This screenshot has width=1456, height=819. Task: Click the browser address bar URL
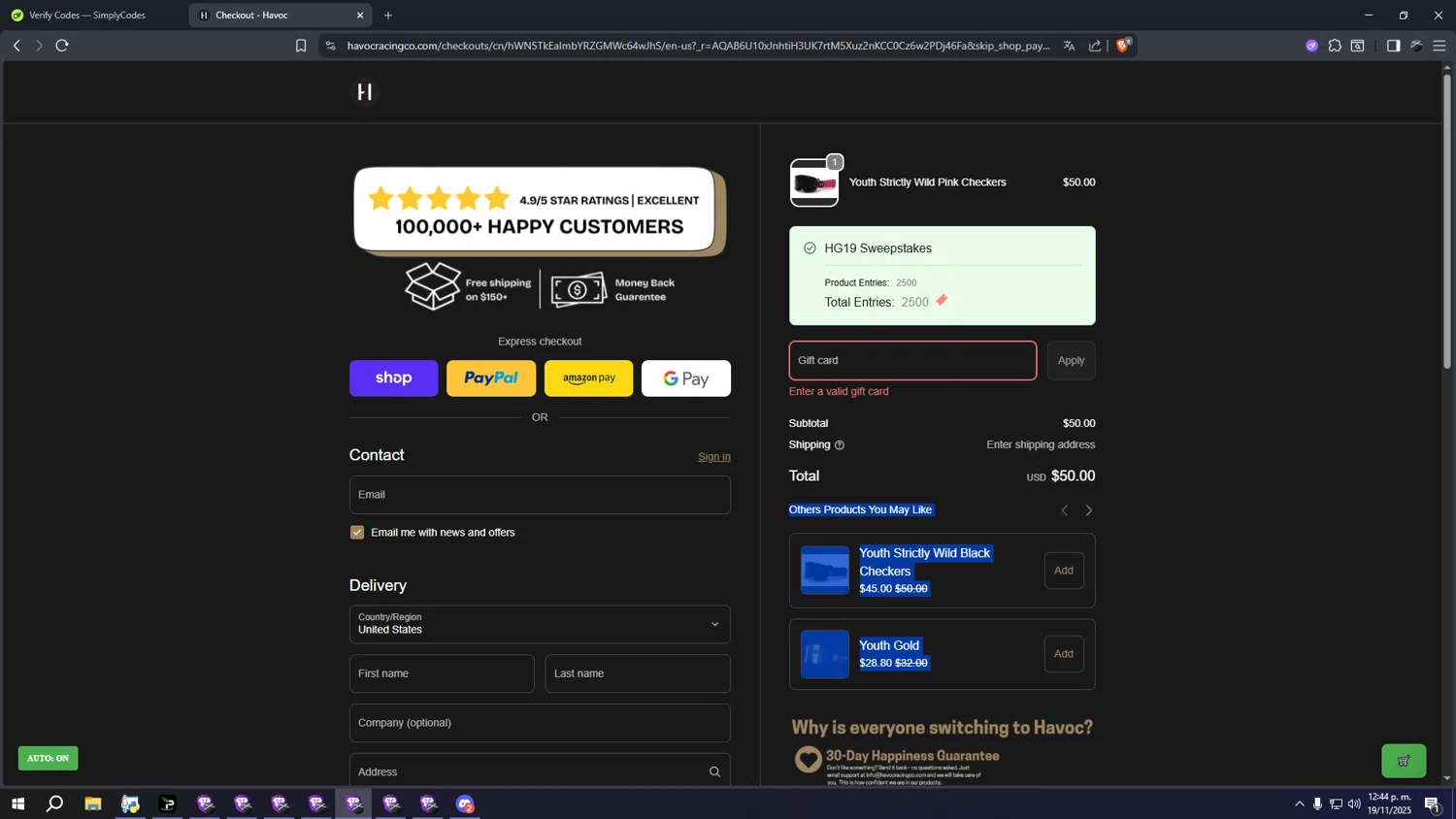tap(698, 46)
